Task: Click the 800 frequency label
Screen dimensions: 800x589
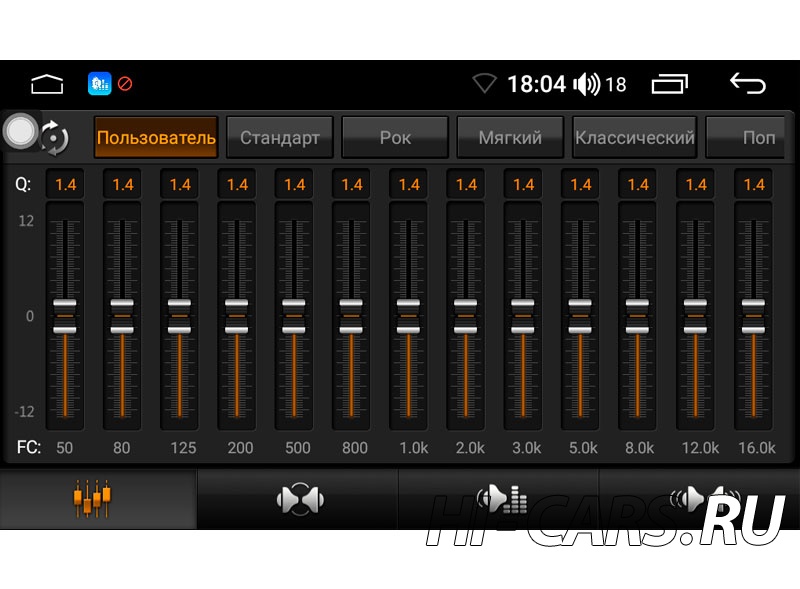Action: 355,448
